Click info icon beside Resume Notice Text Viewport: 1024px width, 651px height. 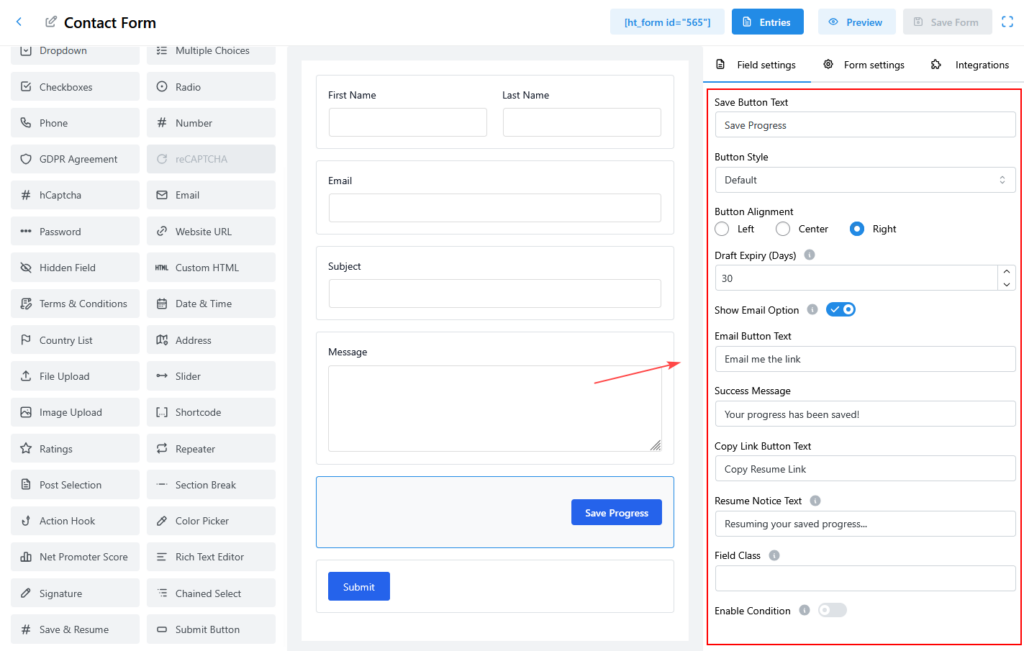(815, 501)
